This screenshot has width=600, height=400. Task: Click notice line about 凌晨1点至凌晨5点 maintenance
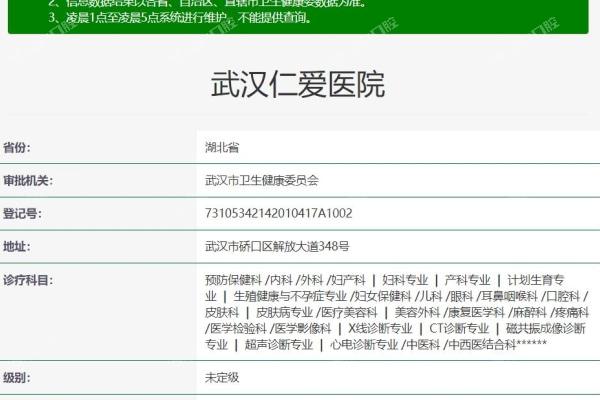tap(180, 18)
